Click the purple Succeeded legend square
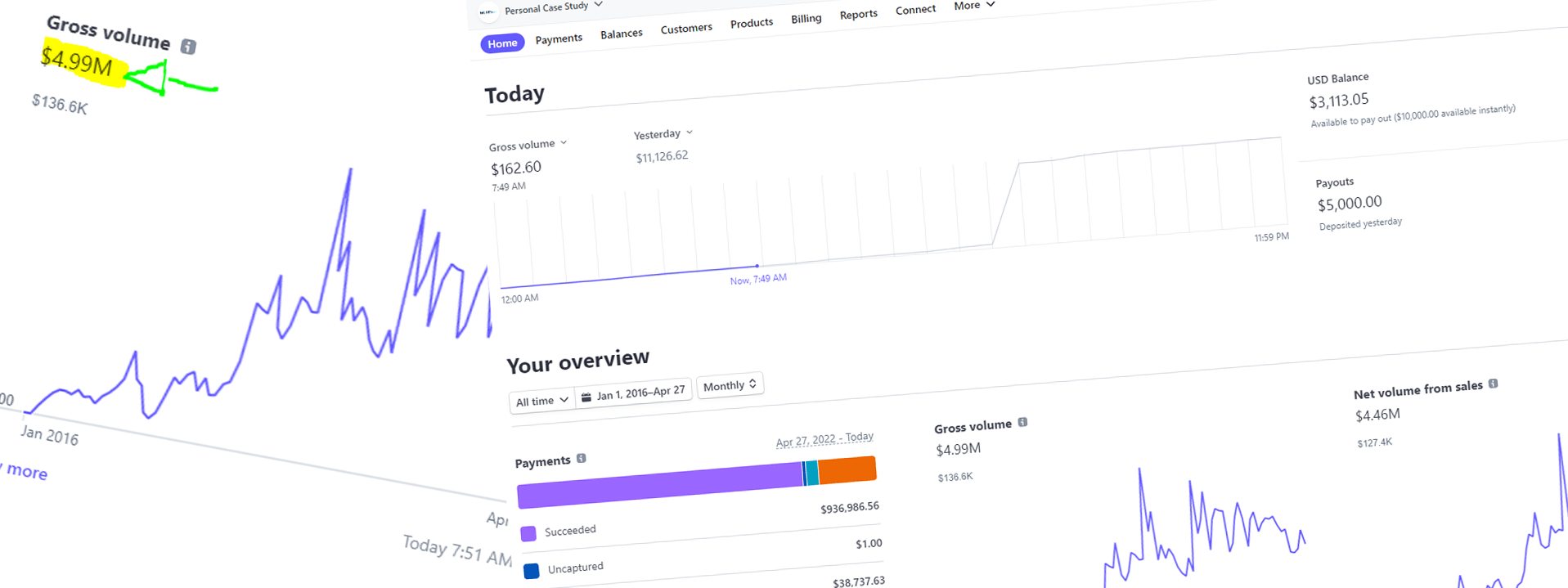Viewport: 1568px width, 588px height. pos(528,534)
